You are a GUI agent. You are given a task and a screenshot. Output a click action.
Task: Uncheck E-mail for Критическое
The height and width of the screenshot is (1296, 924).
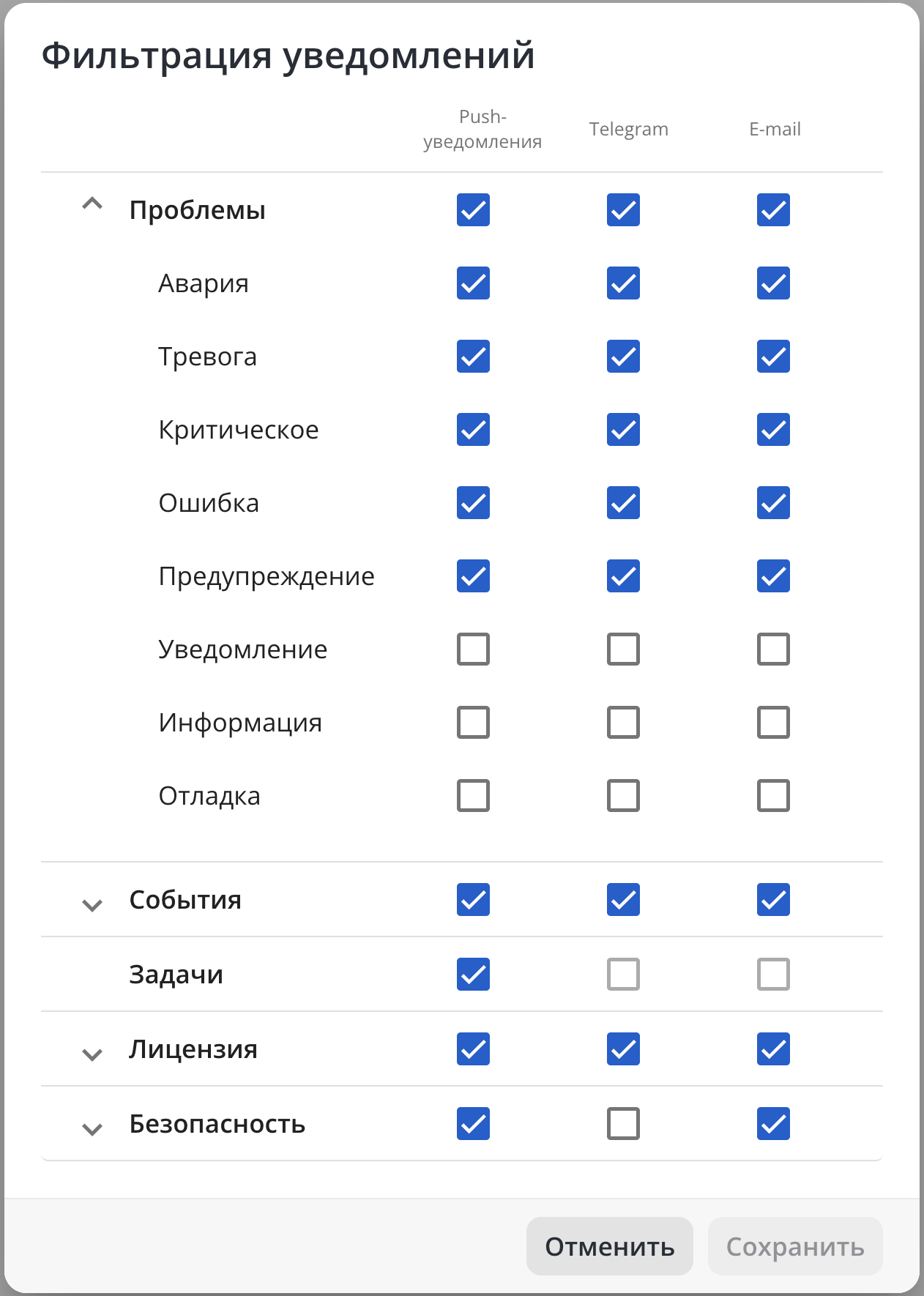[773, 430]
